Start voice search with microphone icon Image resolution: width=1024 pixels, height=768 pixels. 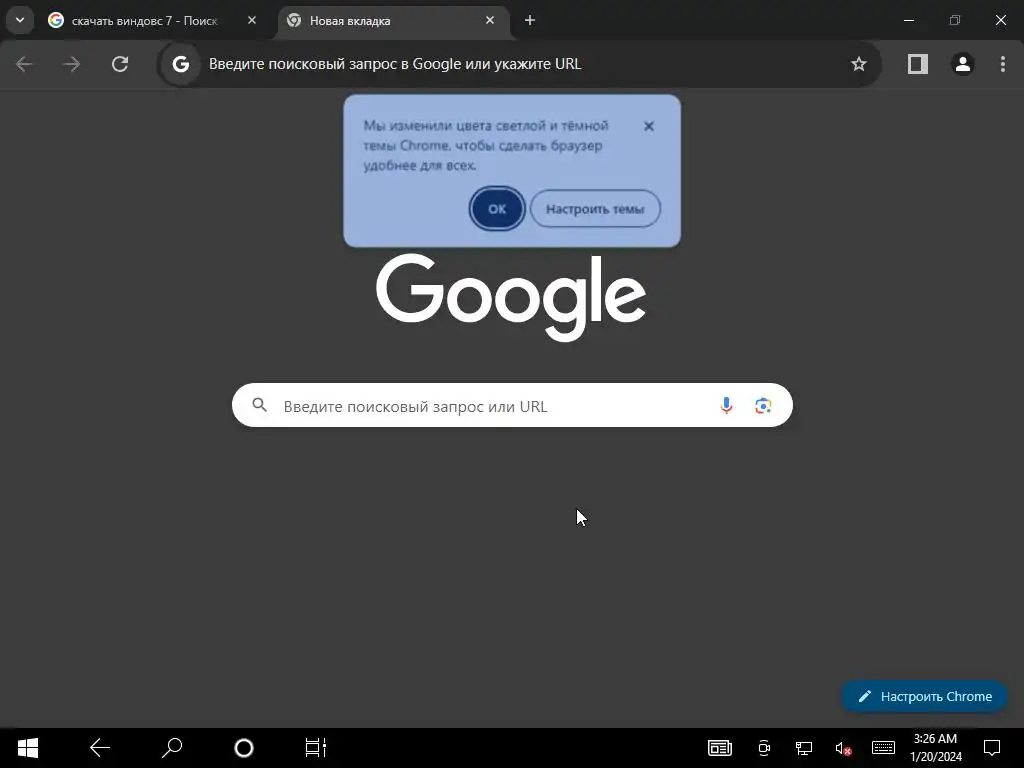tap(726, 406)
